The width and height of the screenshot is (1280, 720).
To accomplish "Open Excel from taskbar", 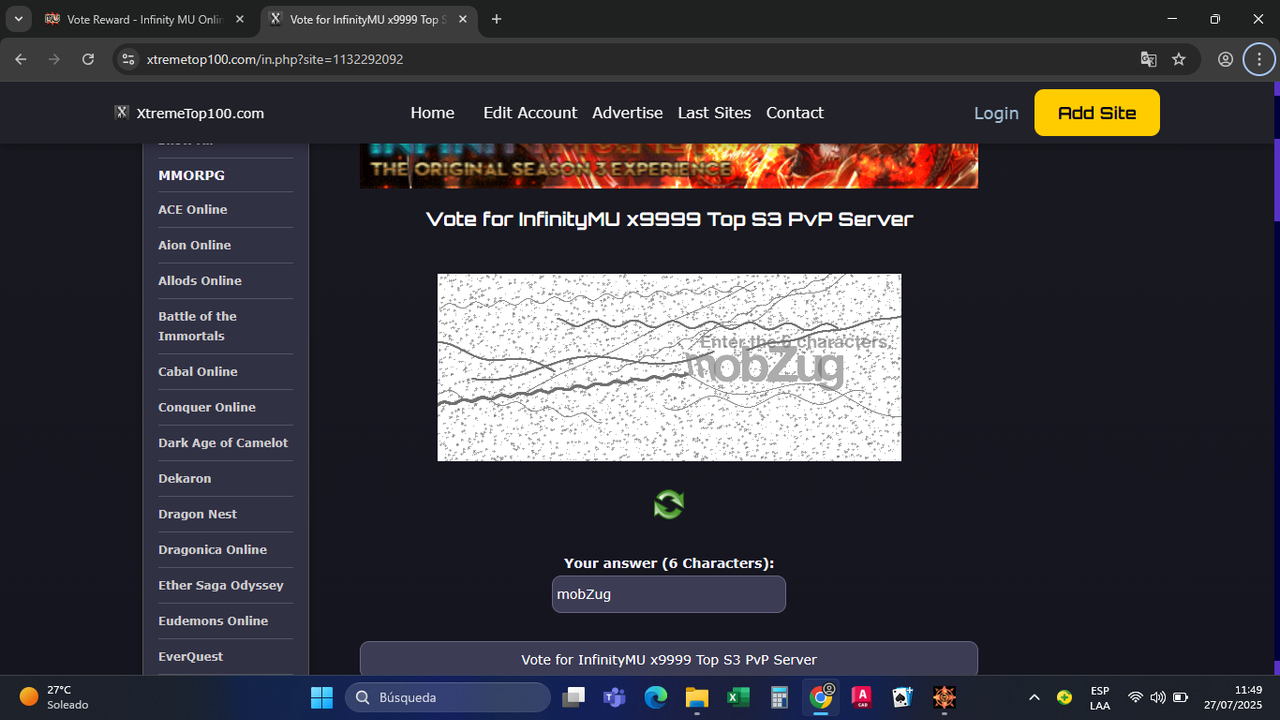I will tap(738, 697).
